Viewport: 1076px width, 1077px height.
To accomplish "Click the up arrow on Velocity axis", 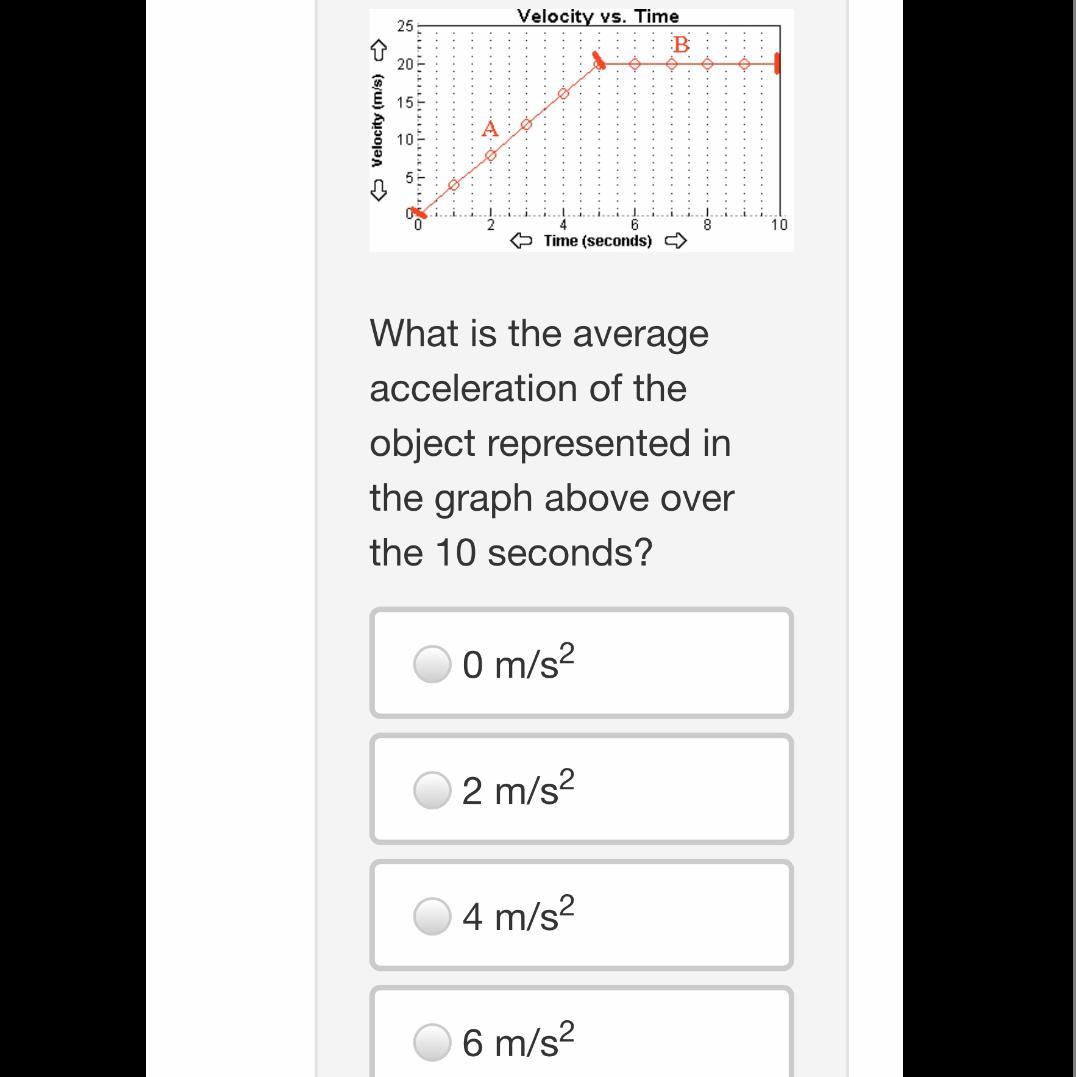I will (378, 49).
